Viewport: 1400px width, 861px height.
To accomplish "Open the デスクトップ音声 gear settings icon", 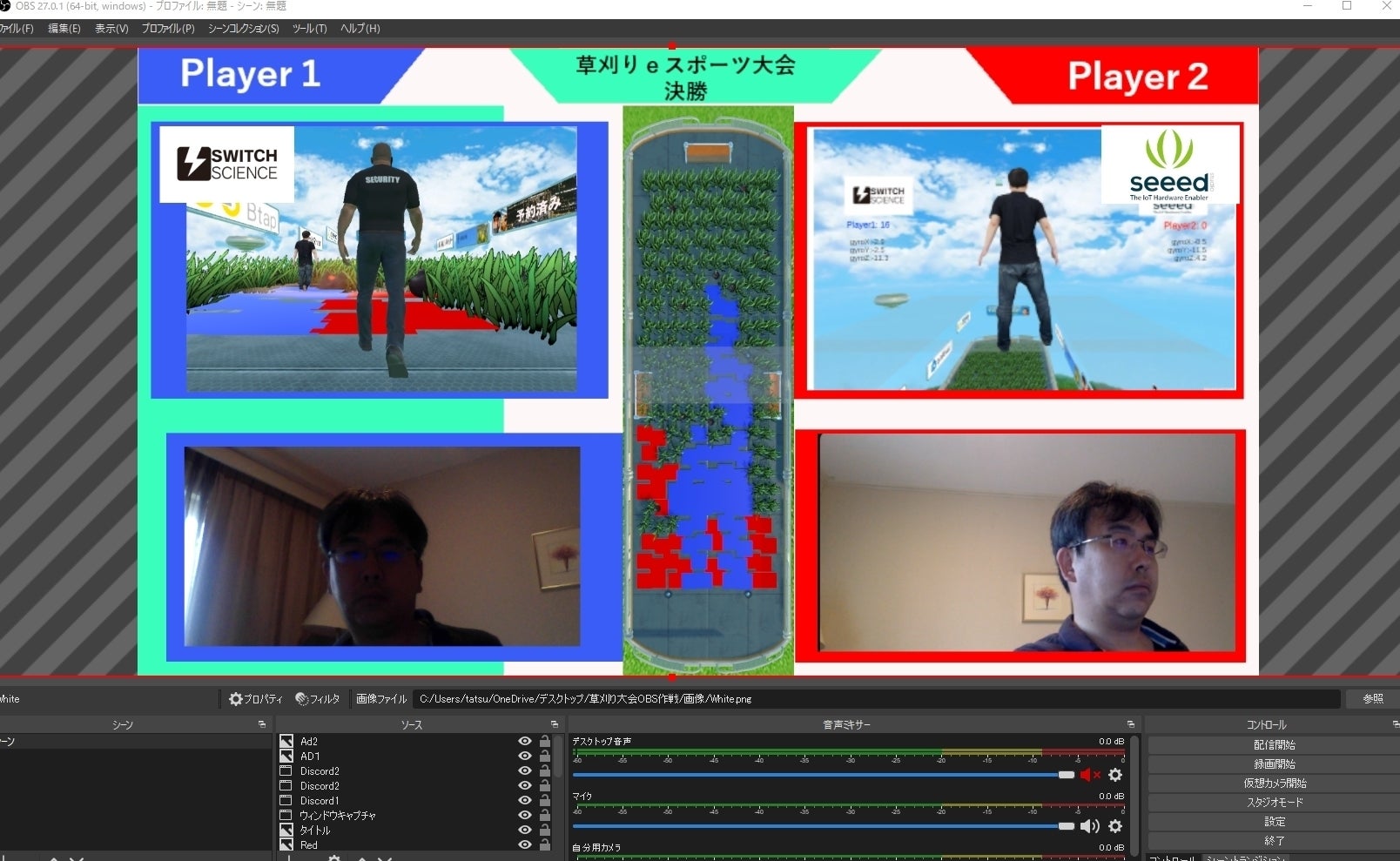I will pyautogui.click(x=1115, y=775).
